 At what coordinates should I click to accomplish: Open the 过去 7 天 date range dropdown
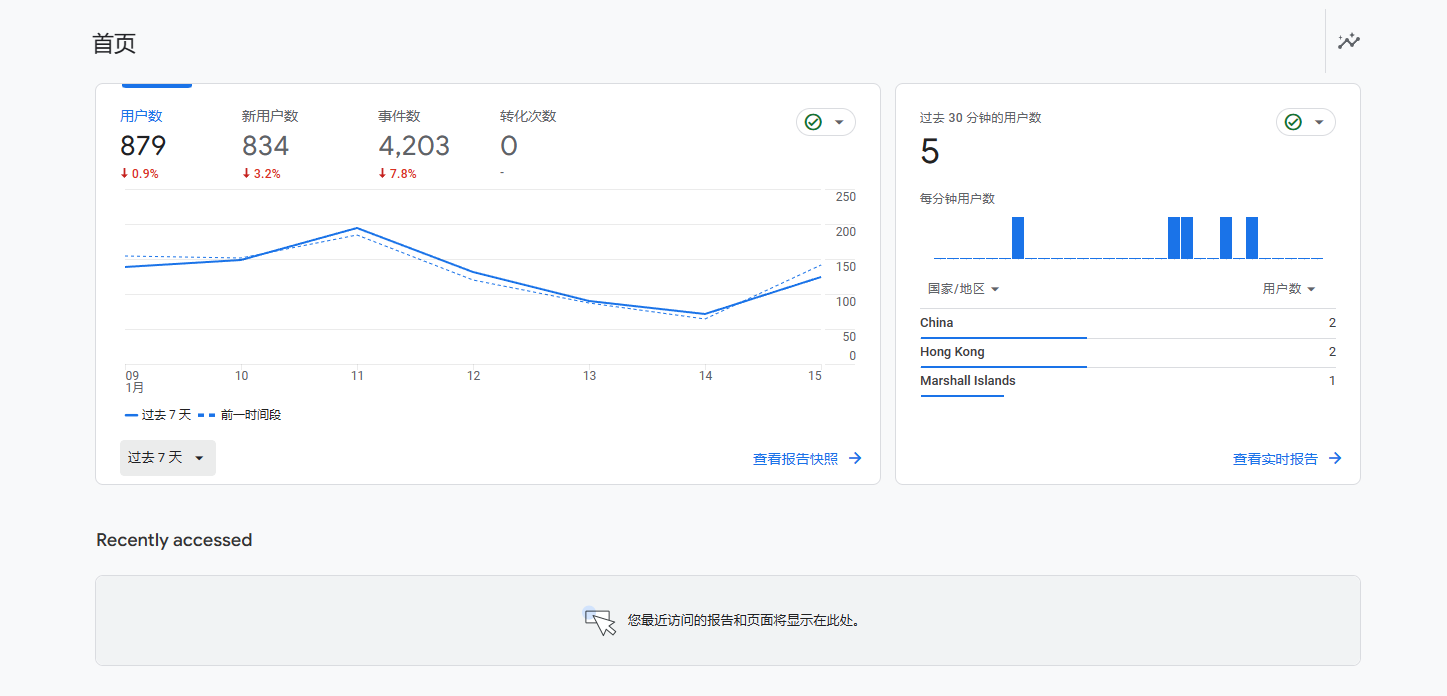168,458
